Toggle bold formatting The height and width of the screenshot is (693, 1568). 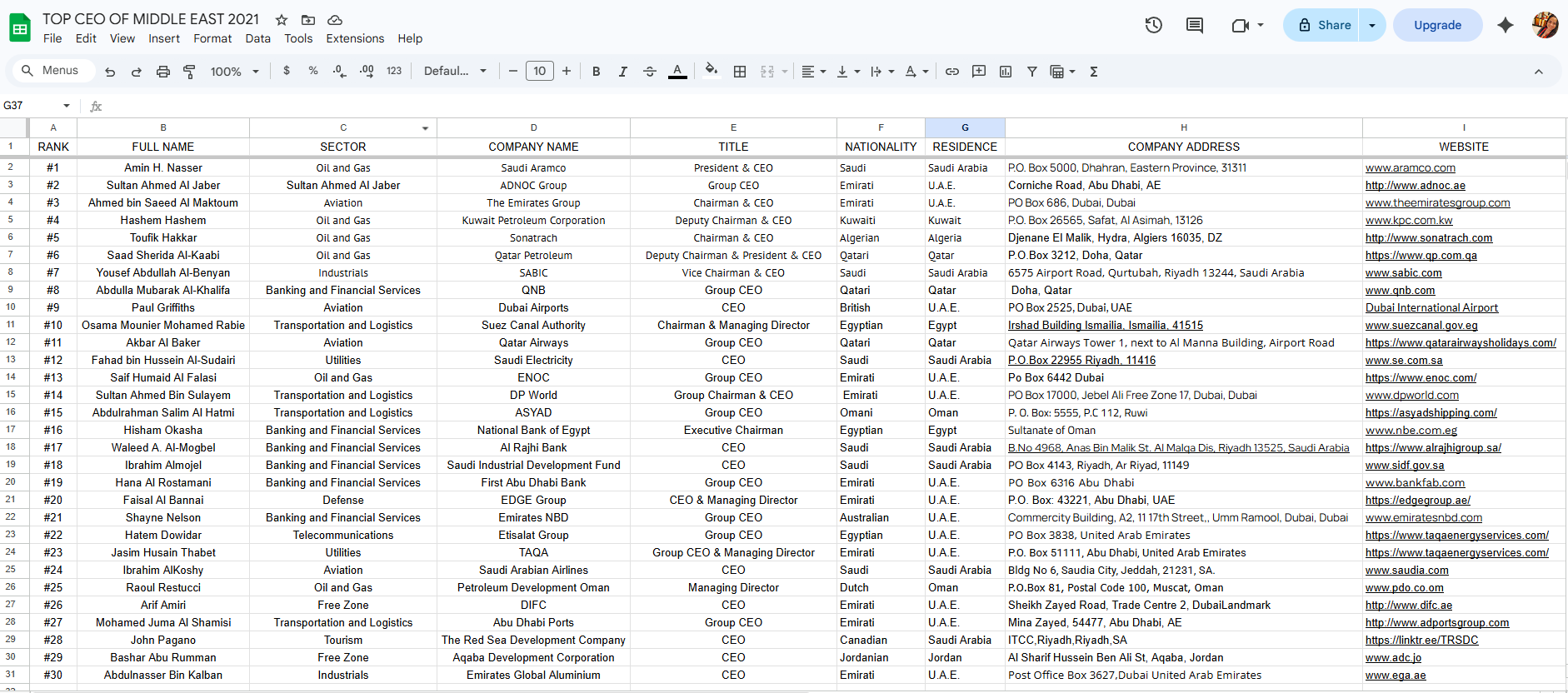click(x=597, y=72)
